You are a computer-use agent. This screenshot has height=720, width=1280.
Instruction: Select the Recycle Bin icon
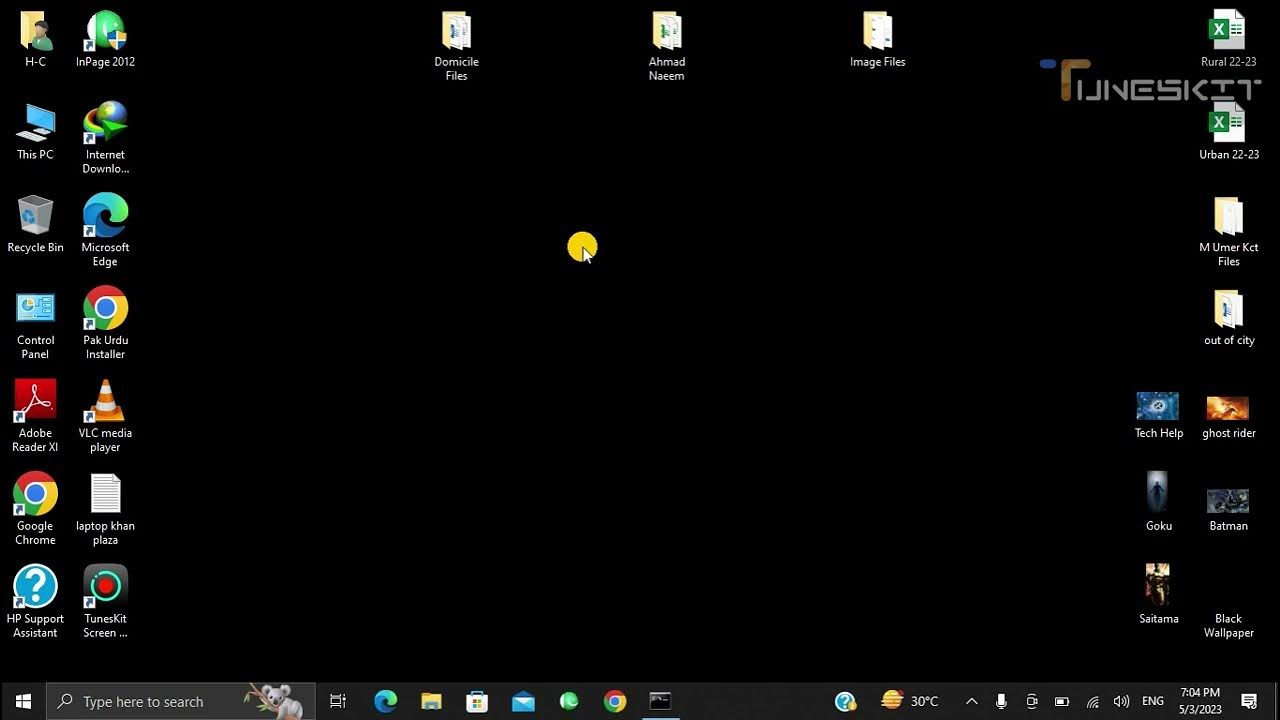pos(35,225)
